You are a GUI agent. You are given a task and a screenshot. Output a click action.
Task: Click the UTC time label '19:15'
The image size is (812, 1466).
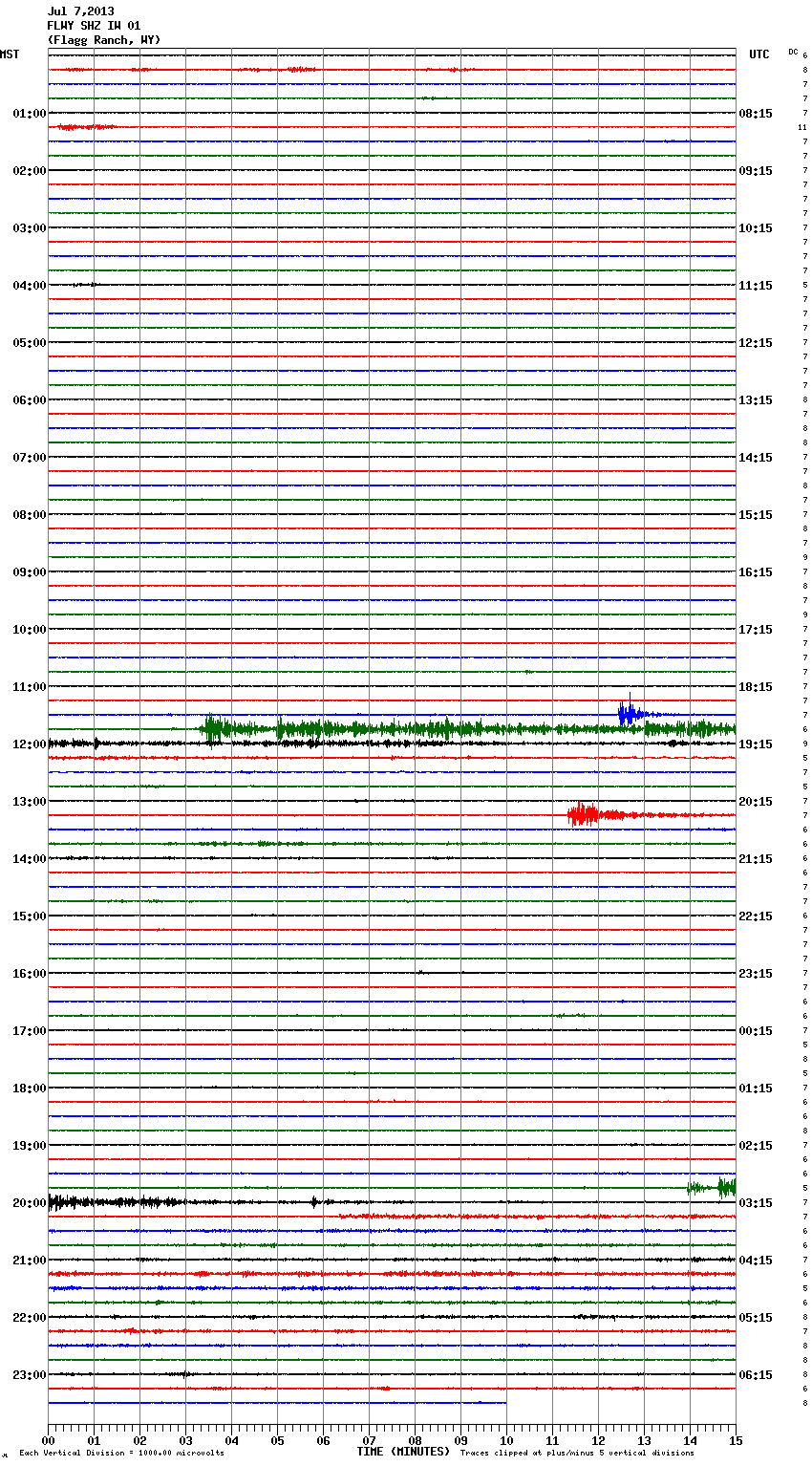[x=756, y=744]
